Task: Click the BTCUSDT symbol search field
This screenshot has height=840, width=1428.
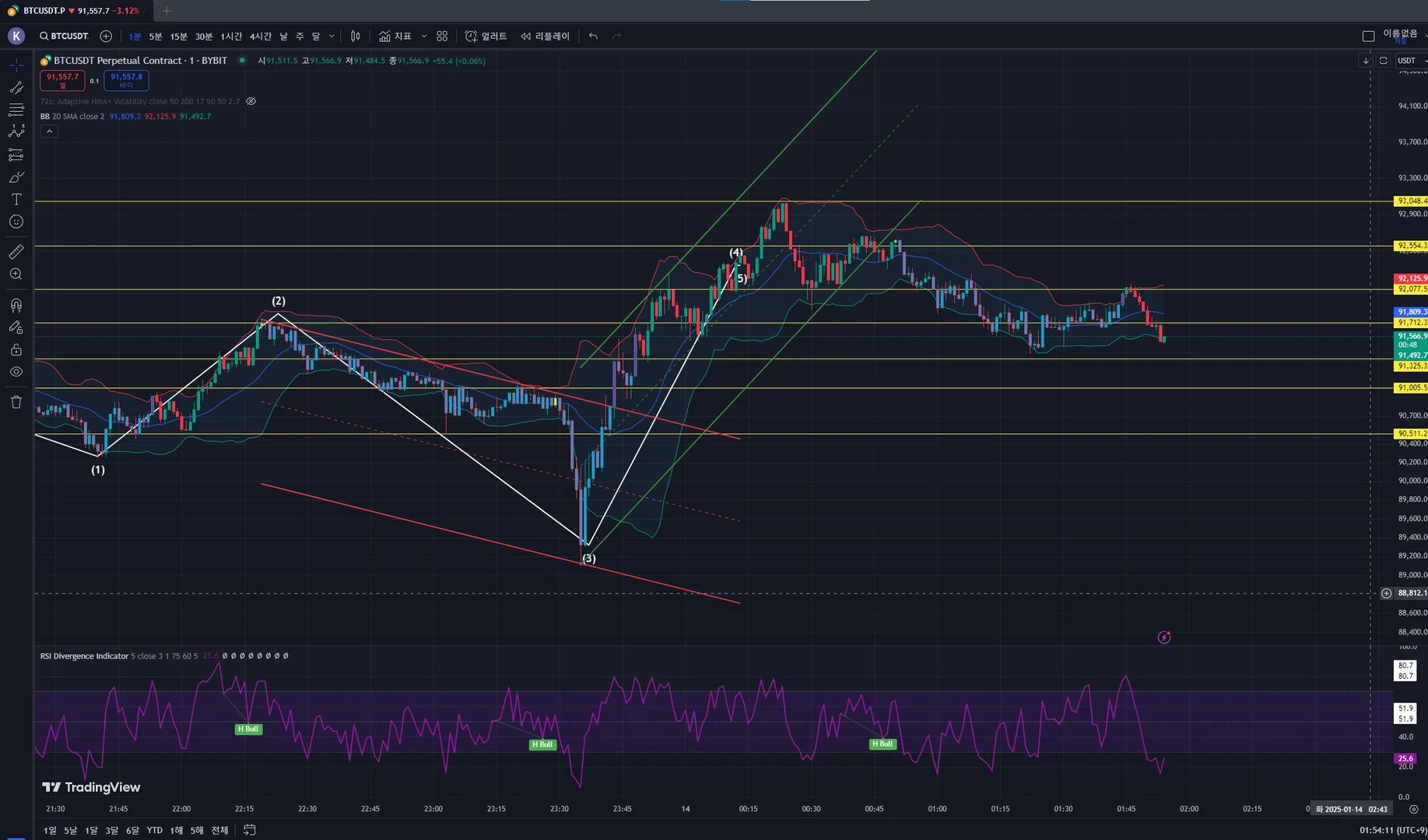Action: point(64,37)
